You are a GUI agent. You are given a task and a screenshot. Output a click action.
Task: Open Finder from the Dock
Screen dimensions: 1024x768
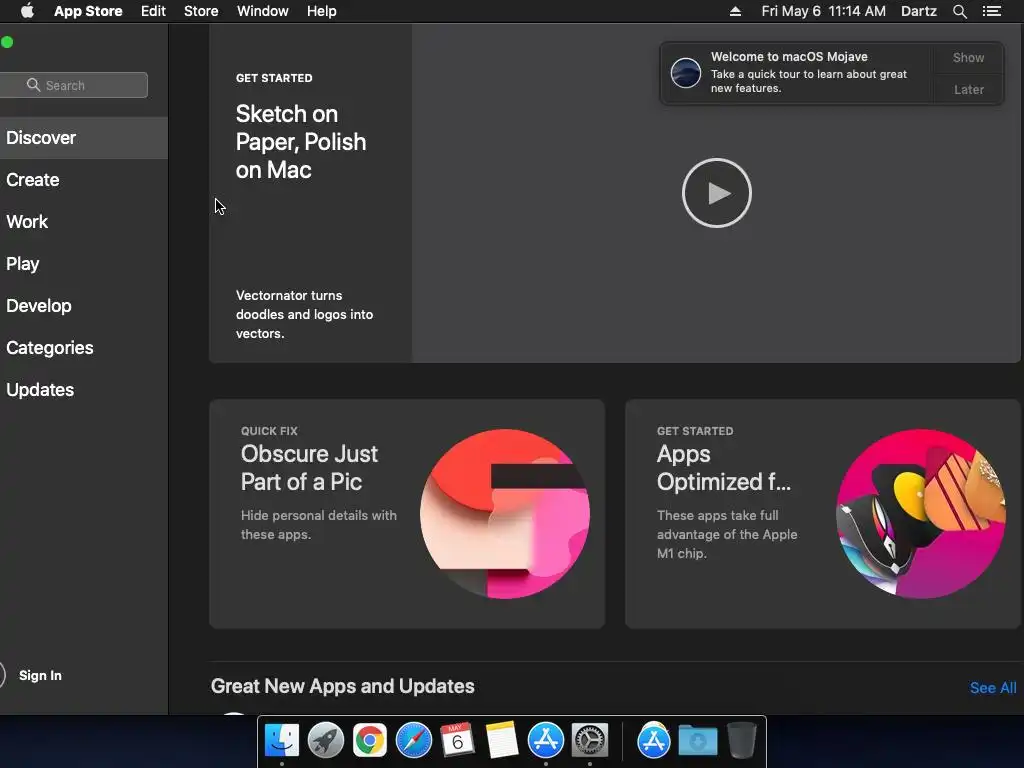282,740
